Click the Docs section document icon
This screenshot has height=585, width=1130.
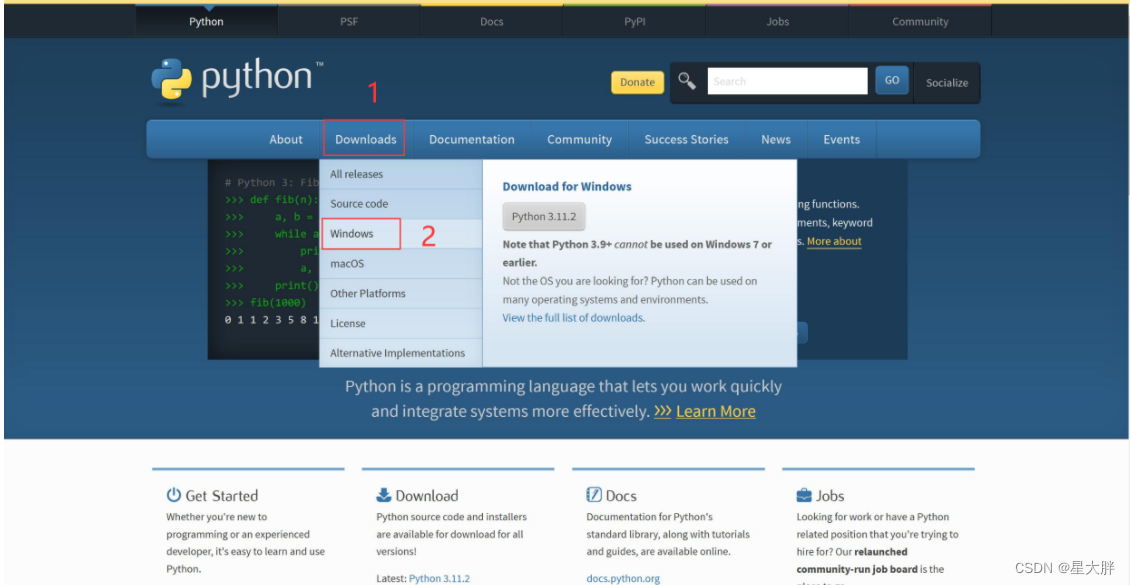click(594, 495)
